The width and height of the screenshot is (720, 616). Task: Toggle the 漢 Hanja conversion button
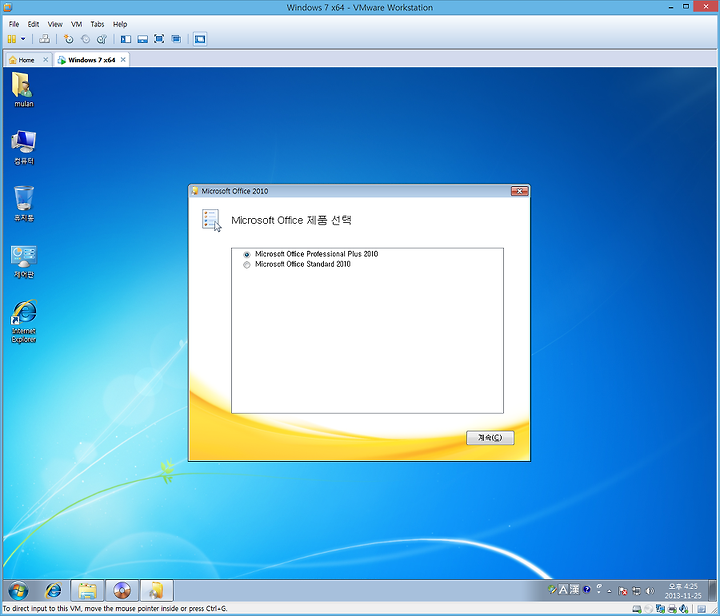[574, 589]
